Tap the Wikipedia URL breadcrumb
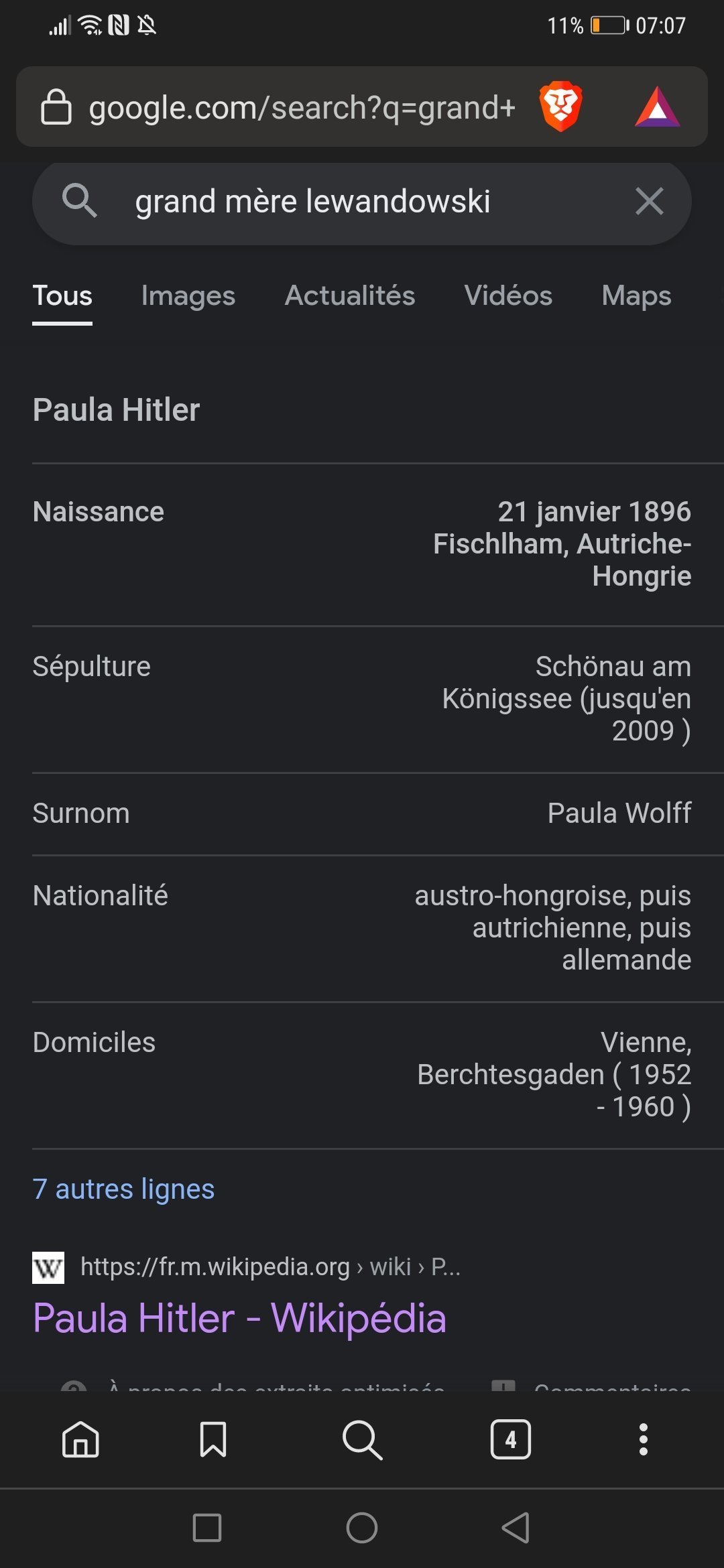 click(269, 1267)
